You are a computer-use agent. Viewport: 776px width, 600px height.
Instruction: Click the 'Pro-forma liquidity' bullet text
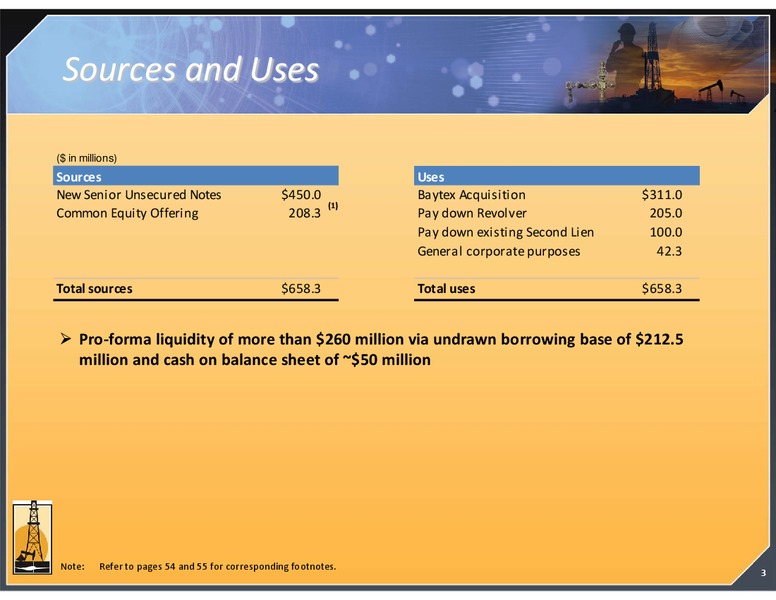(x=381, y=350)
